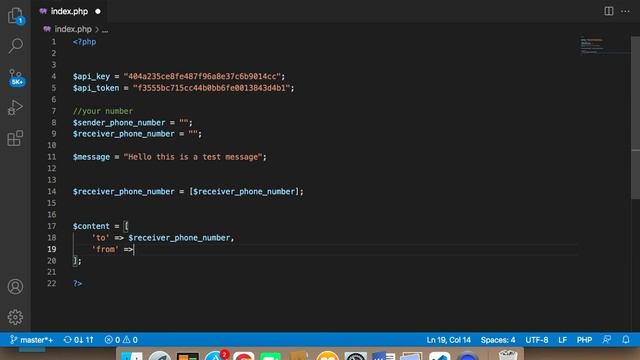The height and width of the screenshot is (360, 640).
Task: Click the $message variable on line 11
Action: point(91,157)
